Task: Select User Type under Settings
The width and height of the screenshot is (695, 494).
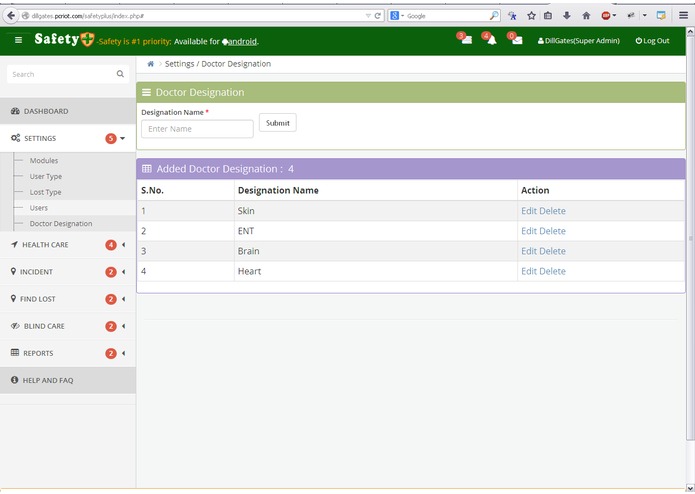Action: coord(46,176)
